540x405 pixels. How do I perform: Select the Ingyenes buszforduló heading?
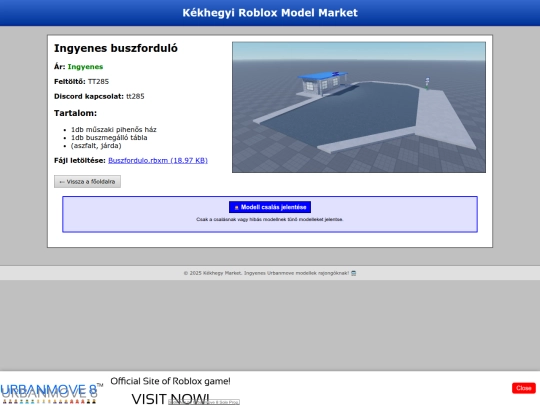click(116, 48)
